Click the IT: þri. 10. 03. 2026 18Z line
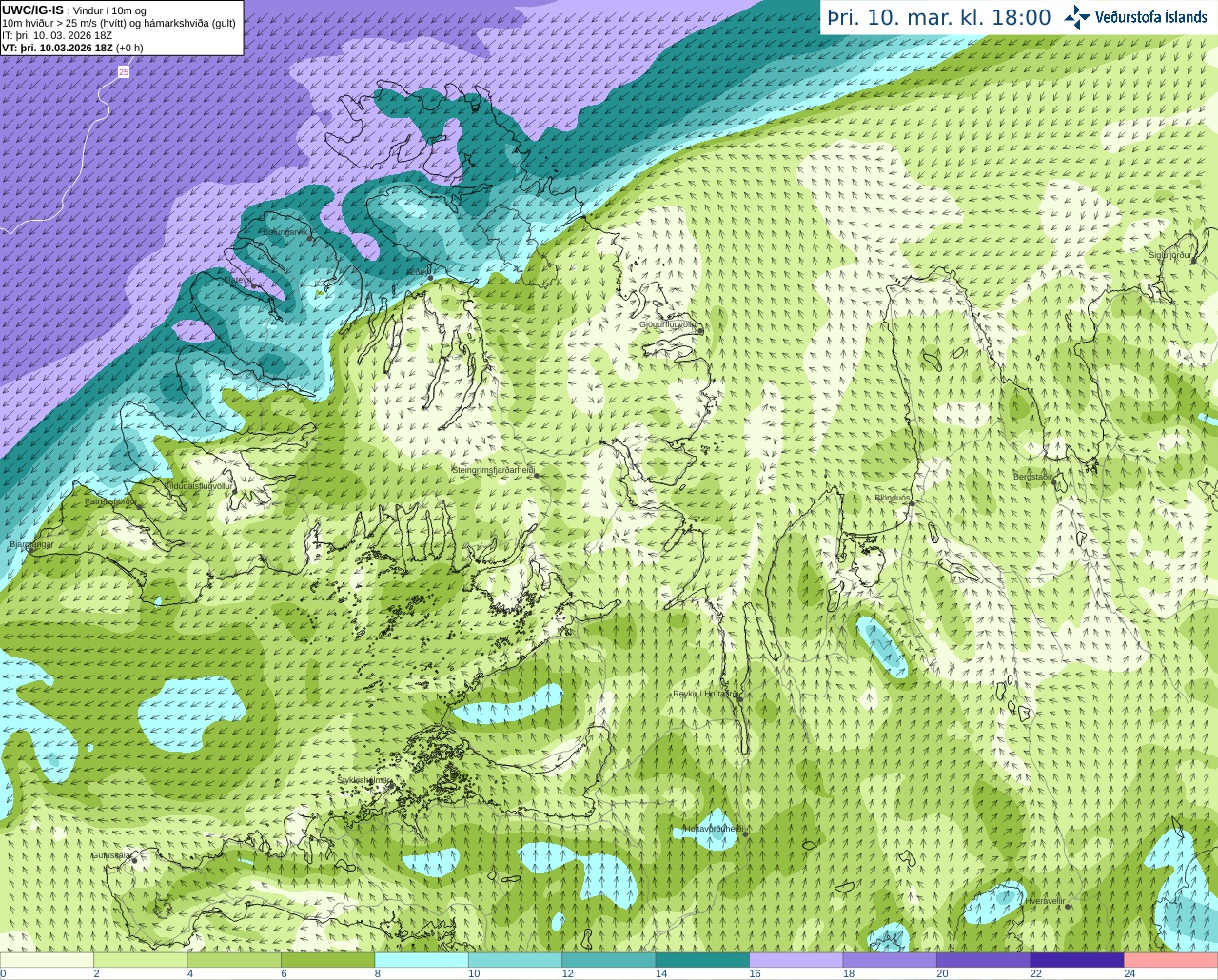This screenshot has height=980, width=1218. point(57,35)
